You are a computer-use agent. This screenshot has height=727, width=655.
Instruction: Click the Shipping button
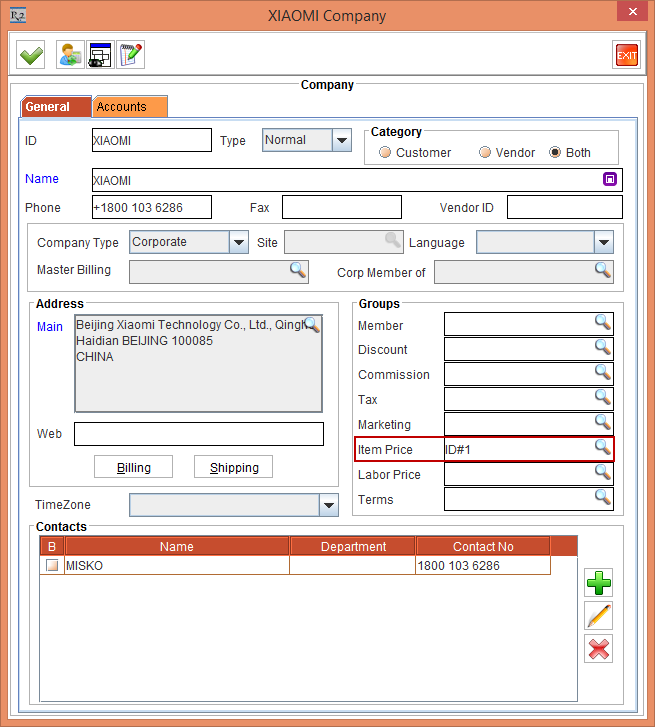(x=233, y=467)
